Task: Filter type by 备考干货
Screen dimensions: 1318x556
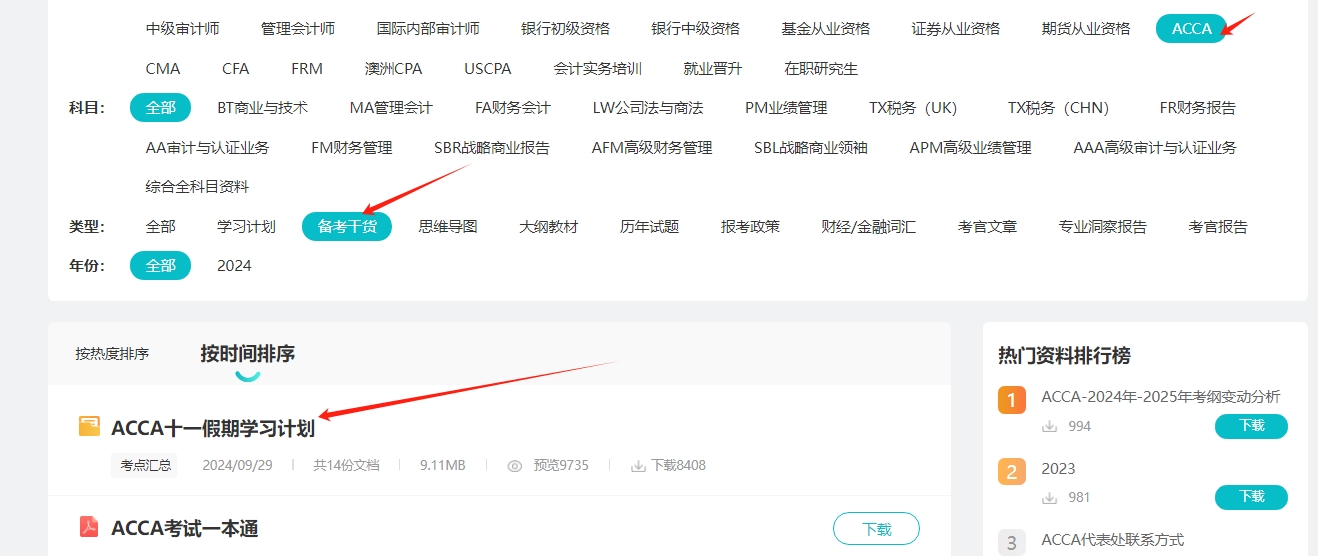Action: click(347, 227)
